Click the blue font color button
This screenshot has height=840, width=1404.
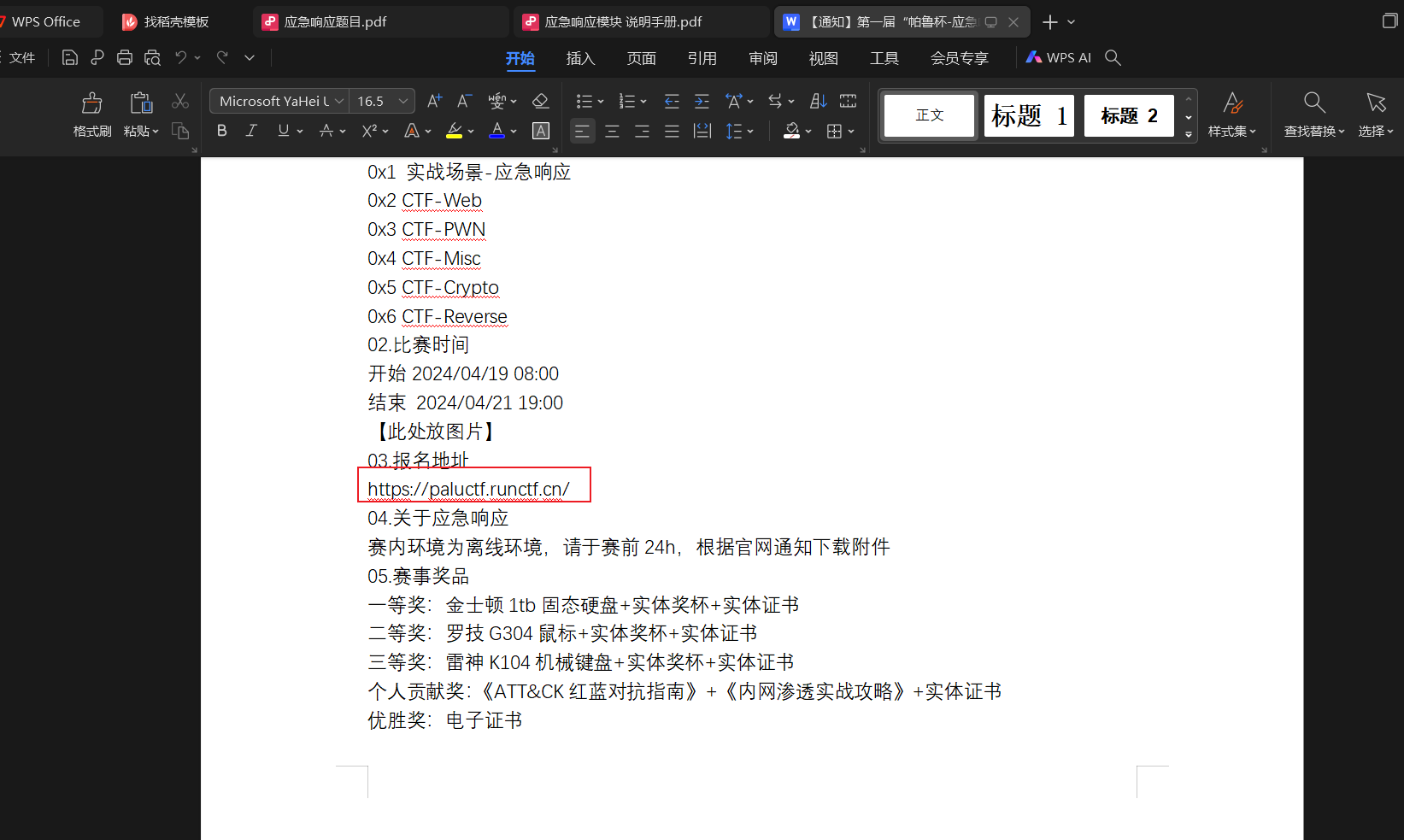tap(497, 131)
